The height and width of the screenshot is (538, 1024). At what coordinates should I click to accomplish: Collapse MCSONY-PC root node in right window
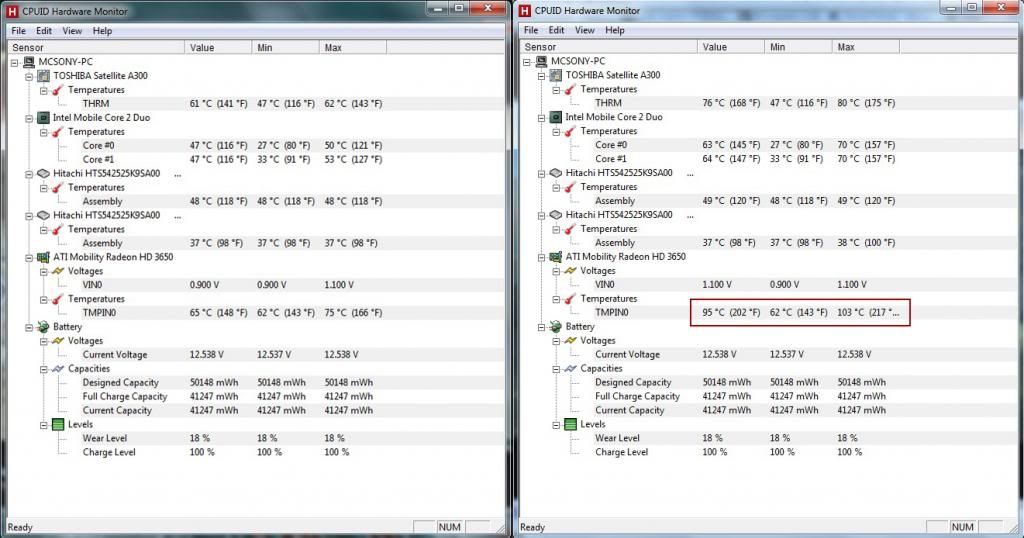pyautogui.click(x=527, y=62)
